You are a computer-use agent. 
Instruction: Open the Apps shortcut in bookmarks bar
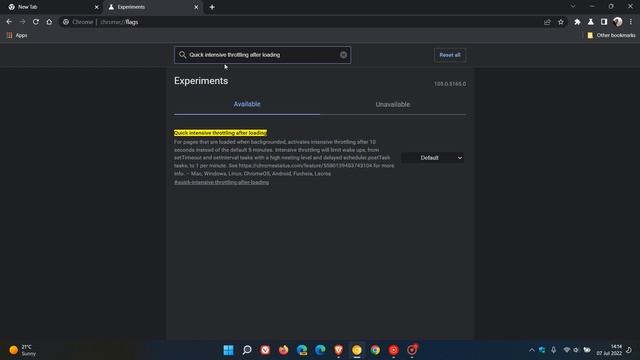[17, 36]
